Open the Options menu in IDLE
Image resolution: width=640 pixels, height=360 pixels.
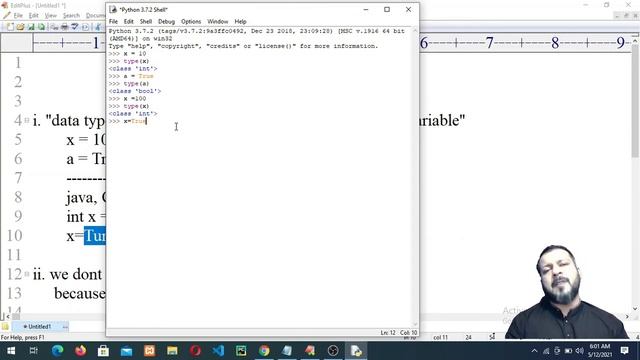click(x=191, y=21)
